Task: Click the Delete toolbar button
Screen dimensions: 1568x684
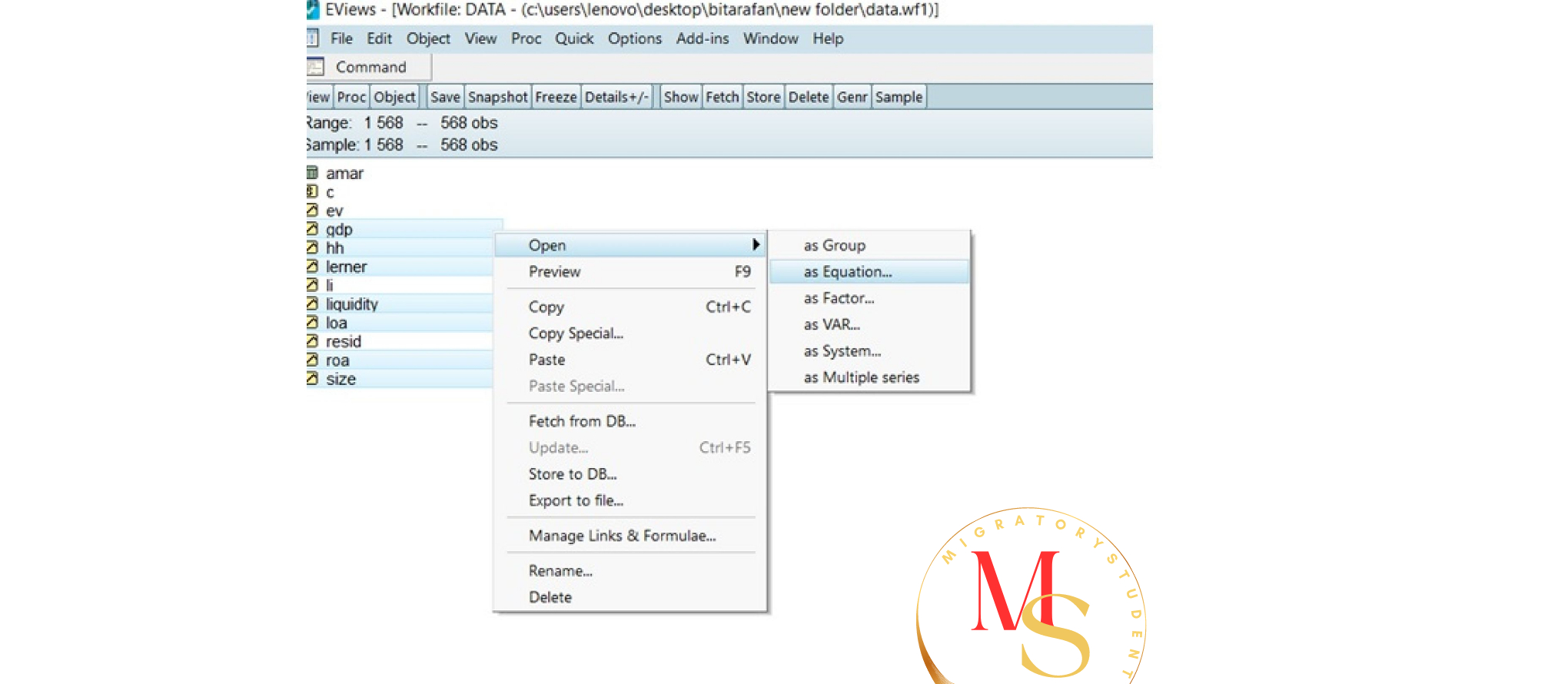Action: (809, 97)
